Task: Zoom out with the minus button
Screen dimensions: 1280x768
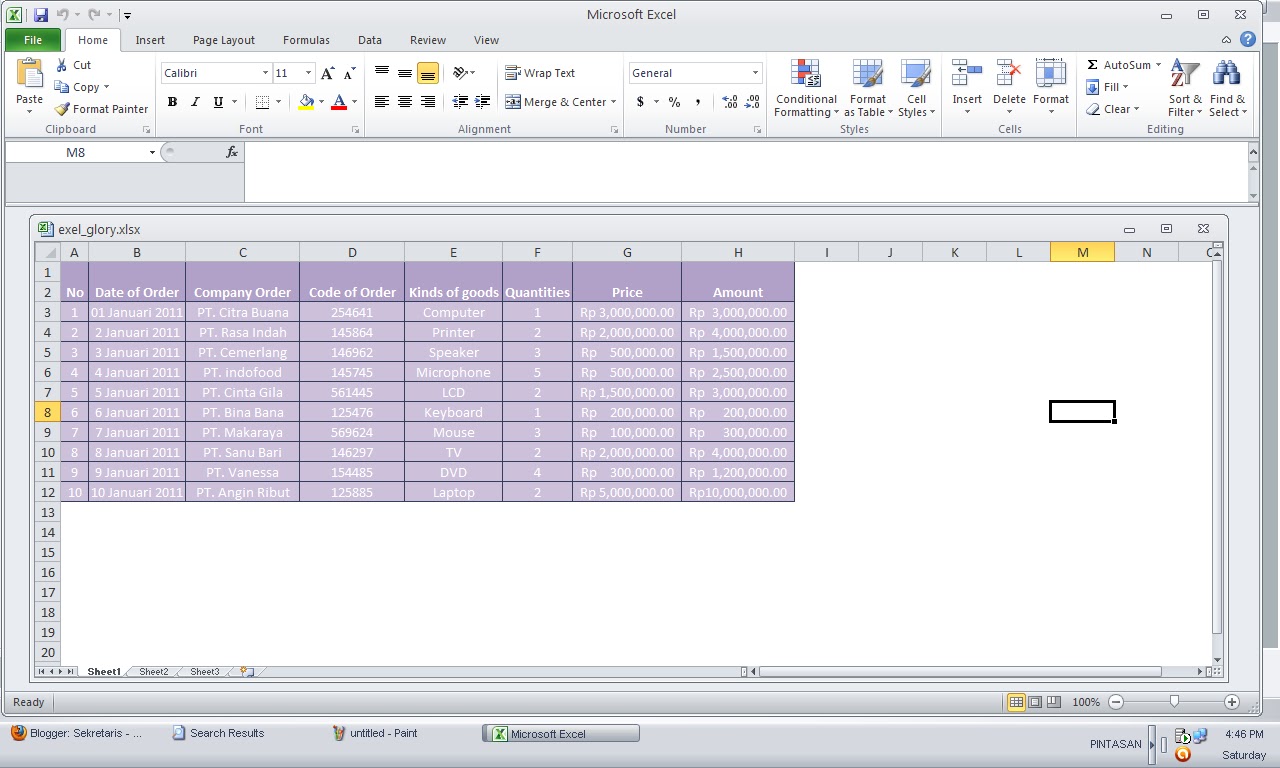Action: pyautogui.click(x=1116, y=702)
